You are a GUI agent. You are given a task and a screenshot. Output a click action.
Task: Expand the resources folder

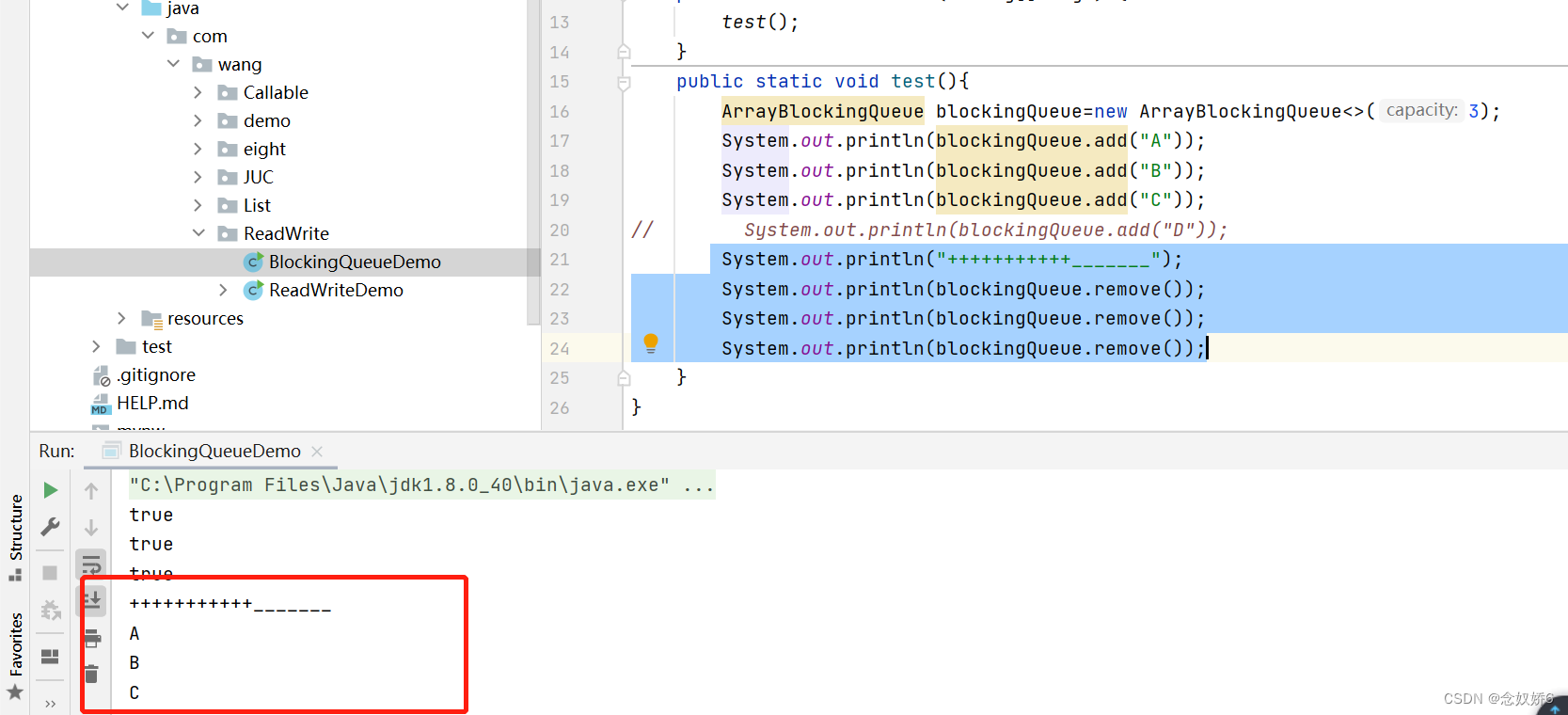coord(121,318)
